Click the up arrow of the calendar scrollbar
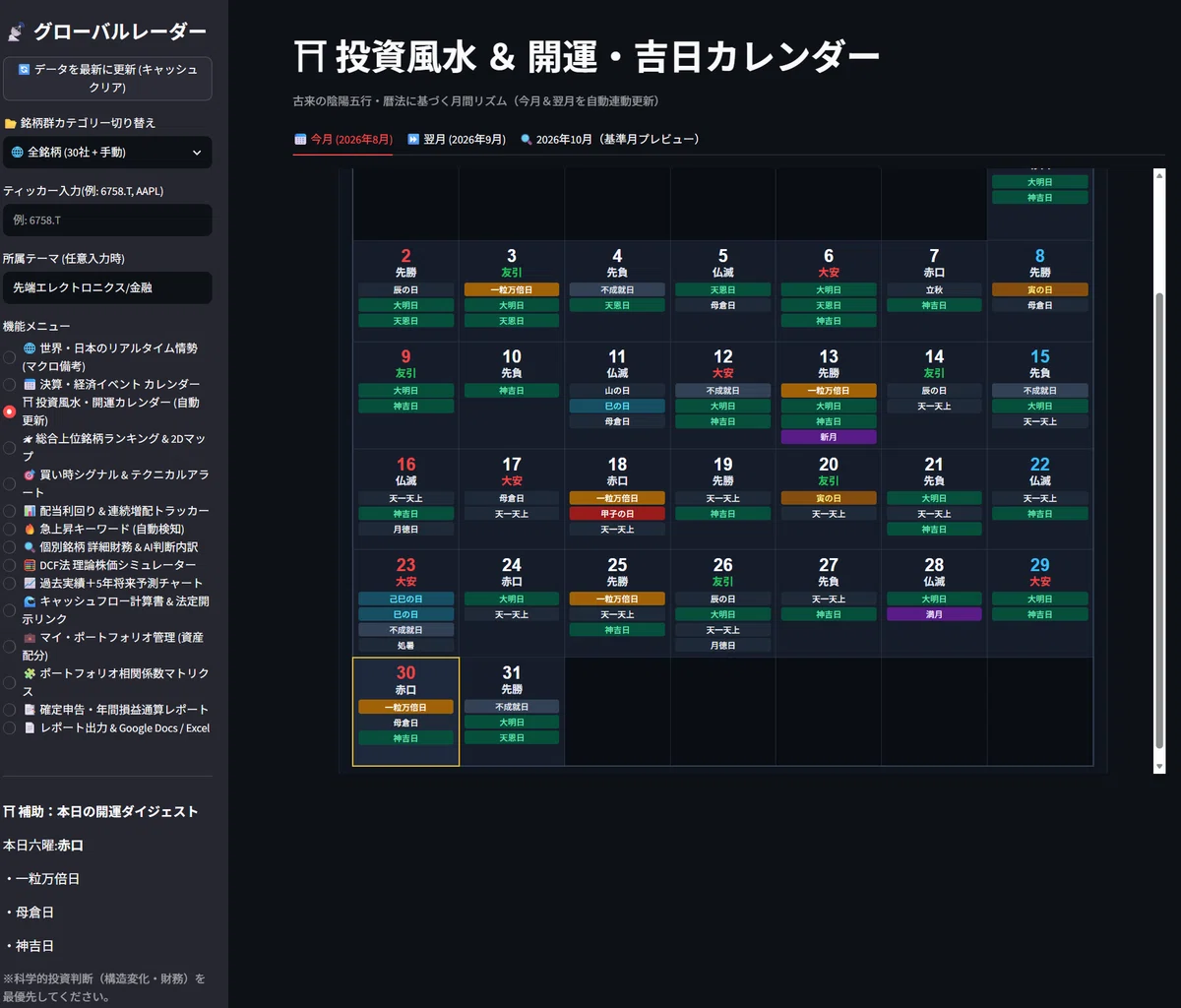Screen dimensions: 1181x1008 click(1158, 174)
